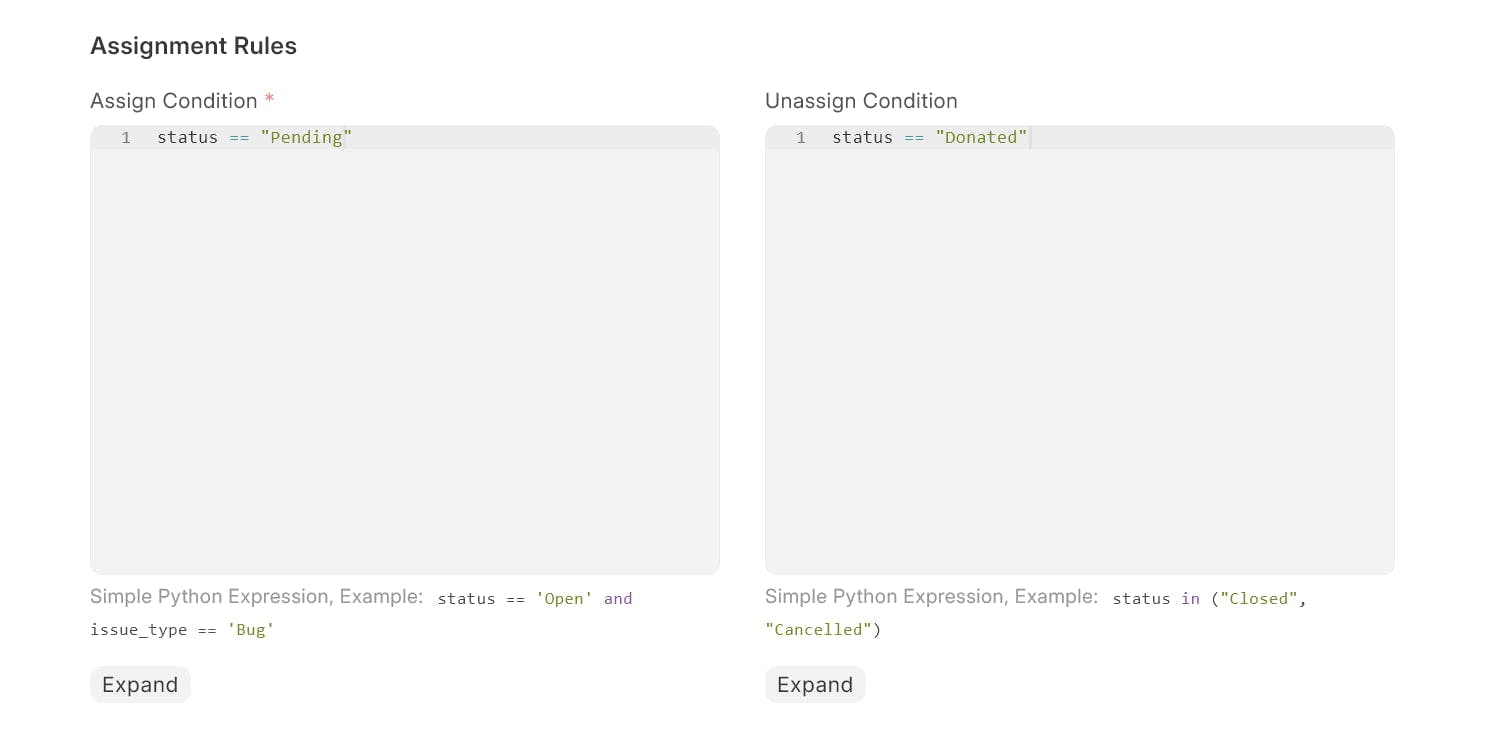Click the "Closed" example below Unassign Condition
The width and height of the screenshot is (1492, 735).
coord(1258,598)
